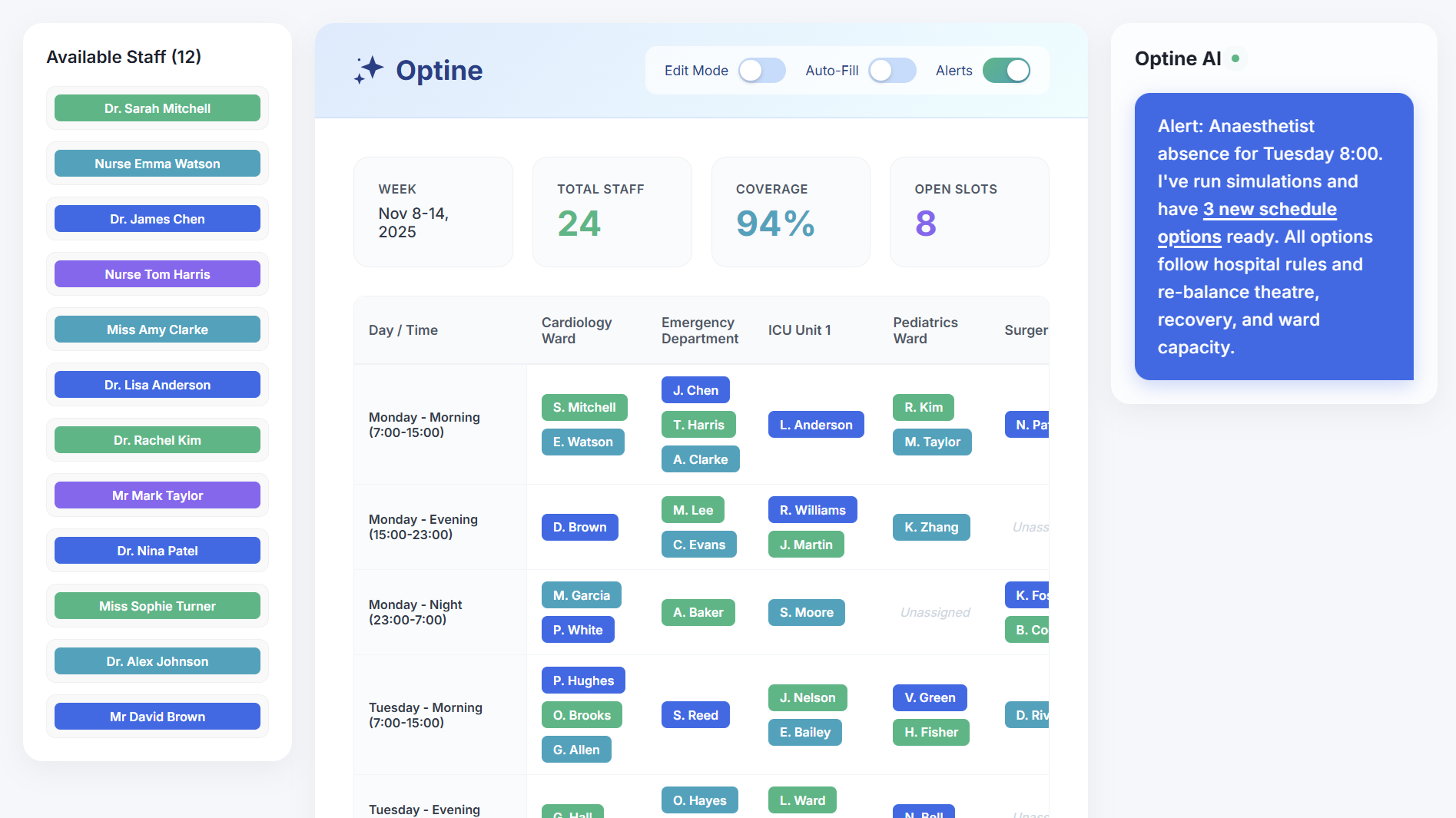Click the Dr. James Chen staff chip
Viewport: 1456px width, 818px height.
[x=157, y=218]
